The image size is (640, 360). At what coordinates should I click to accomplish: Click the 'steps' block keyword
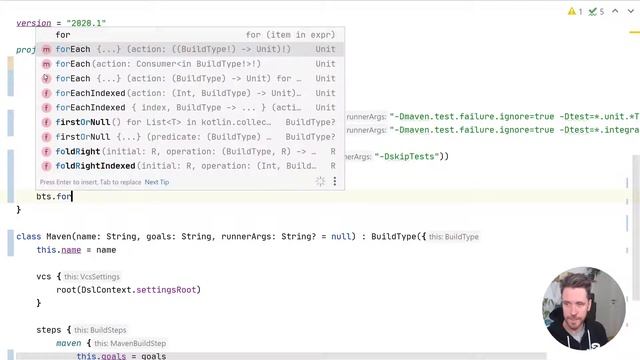point(49,330)
